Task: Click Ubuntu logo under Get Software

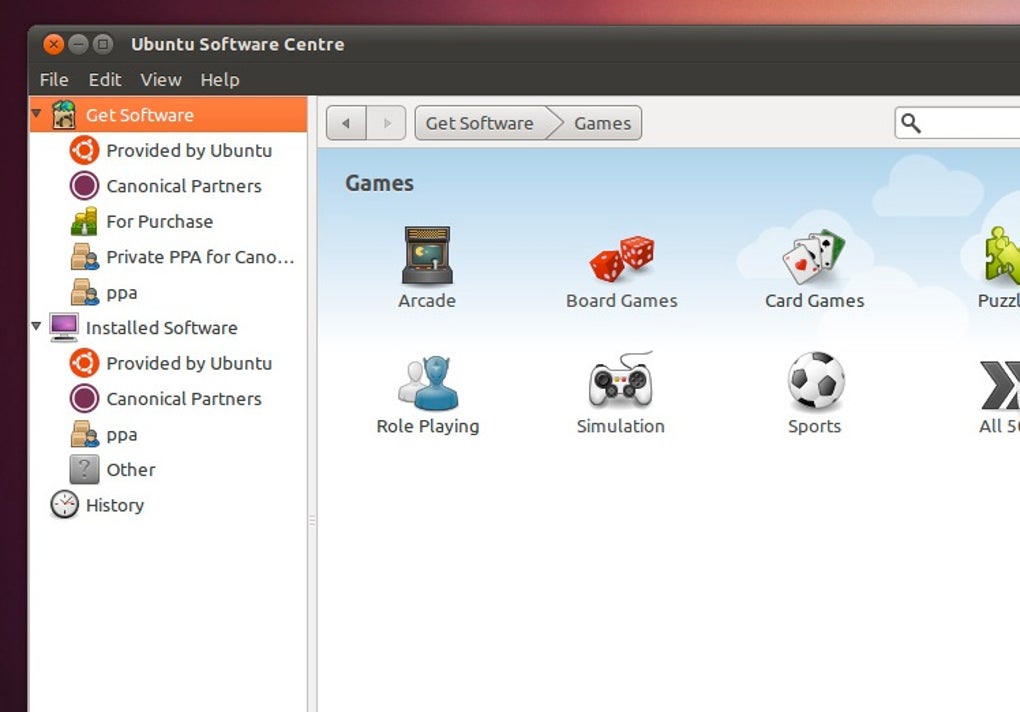Action: [84, 150]
